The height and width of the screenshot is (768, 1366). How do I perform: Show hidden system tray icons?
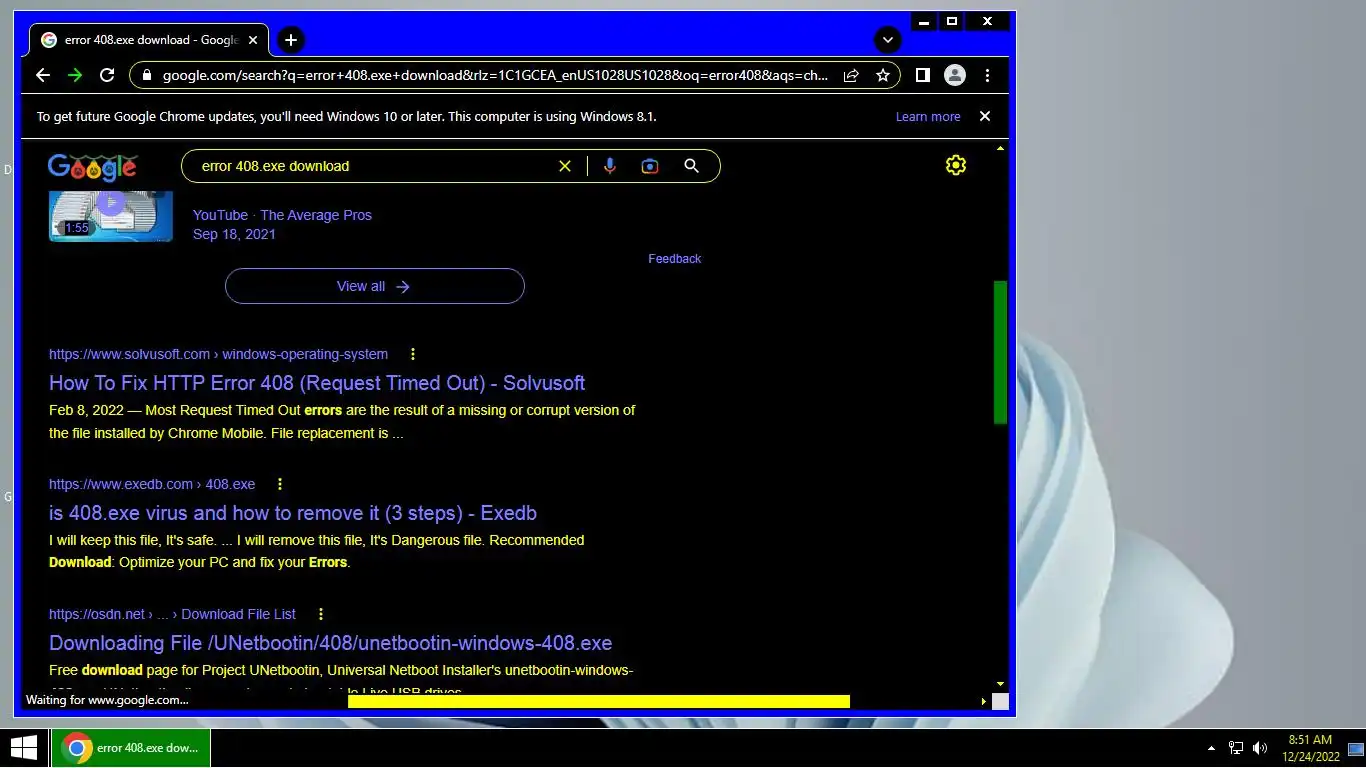(1212, 748)
